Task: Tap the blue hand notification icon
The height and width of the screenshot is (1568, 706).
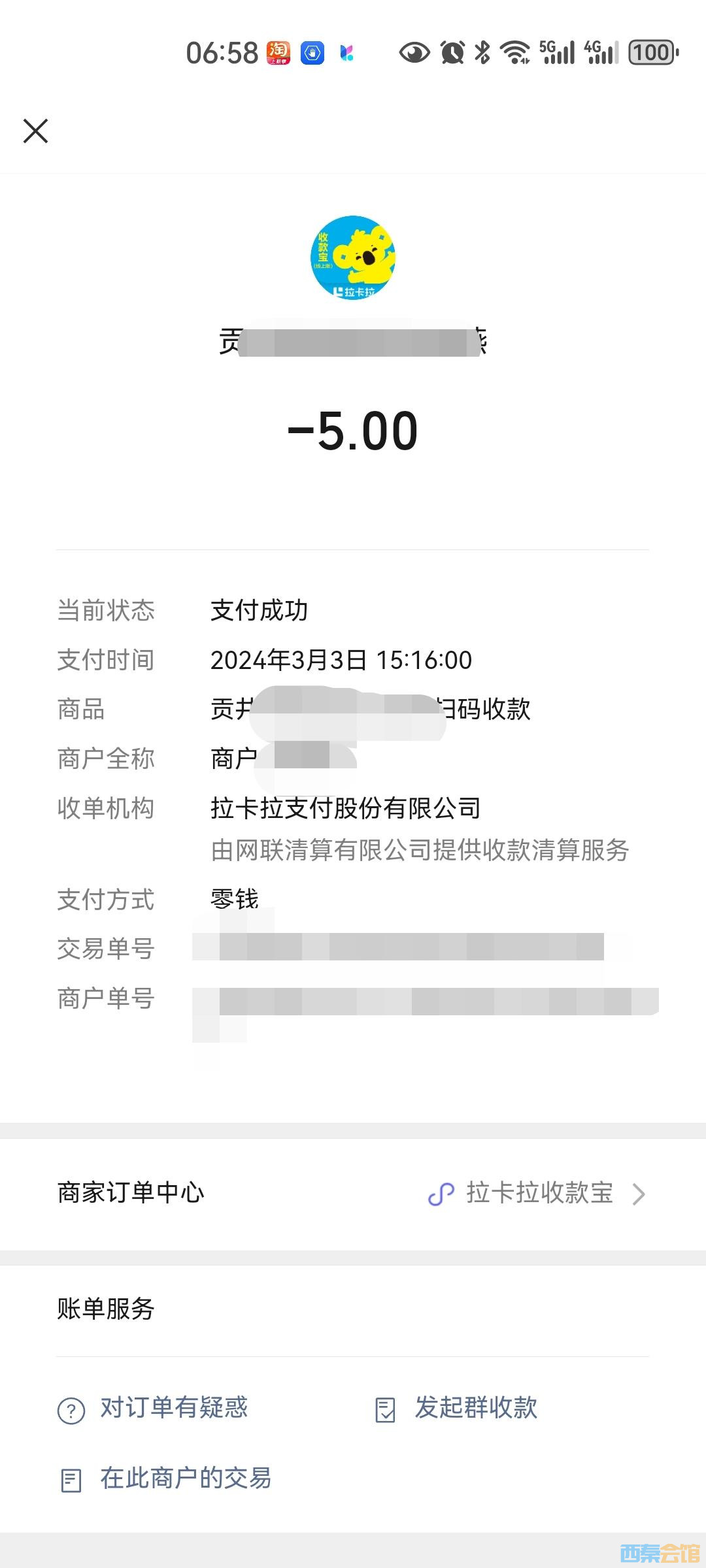Action: pyautogui.click(x=312, y=53)
